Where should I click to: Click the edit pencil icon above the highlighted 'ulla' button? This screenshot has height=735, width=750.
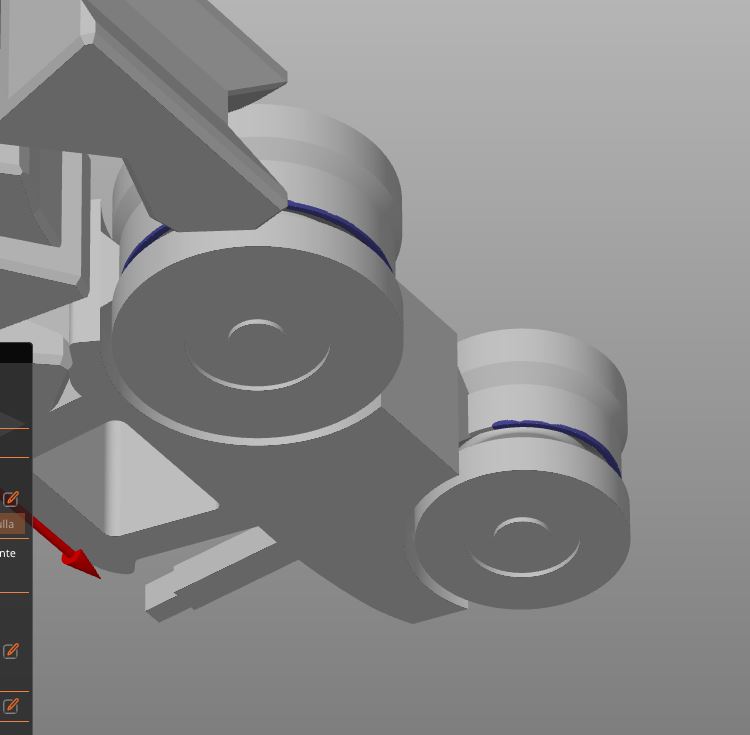click(x=11, y=498)
